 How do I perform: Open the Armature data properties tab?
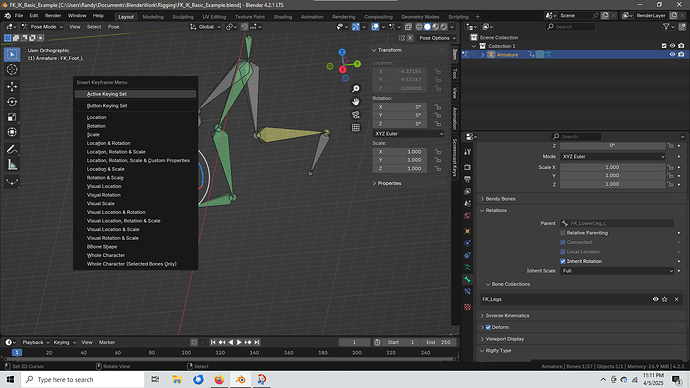[x=467, y=267]
